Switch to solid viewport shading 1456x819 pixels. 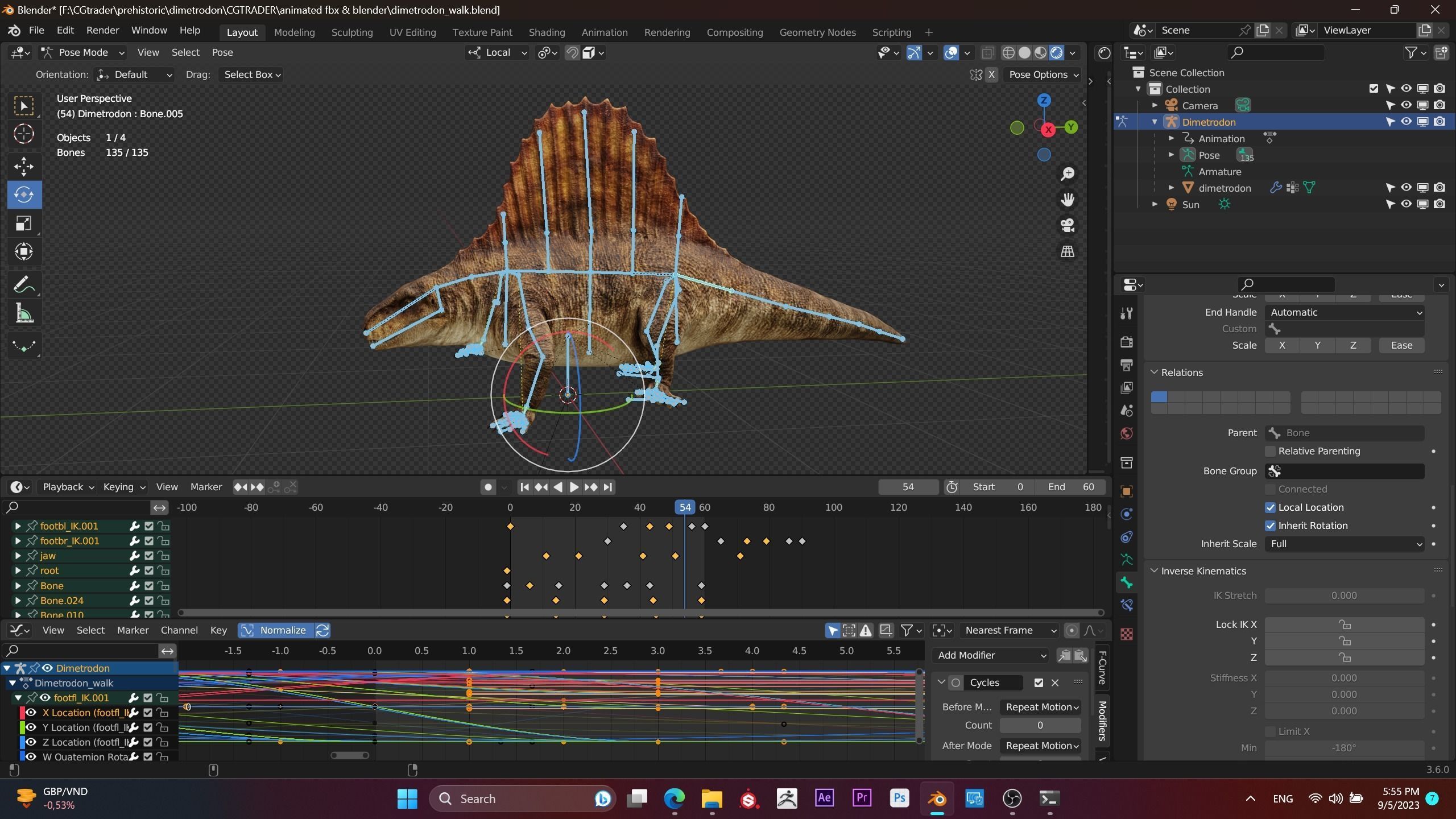1024,53
